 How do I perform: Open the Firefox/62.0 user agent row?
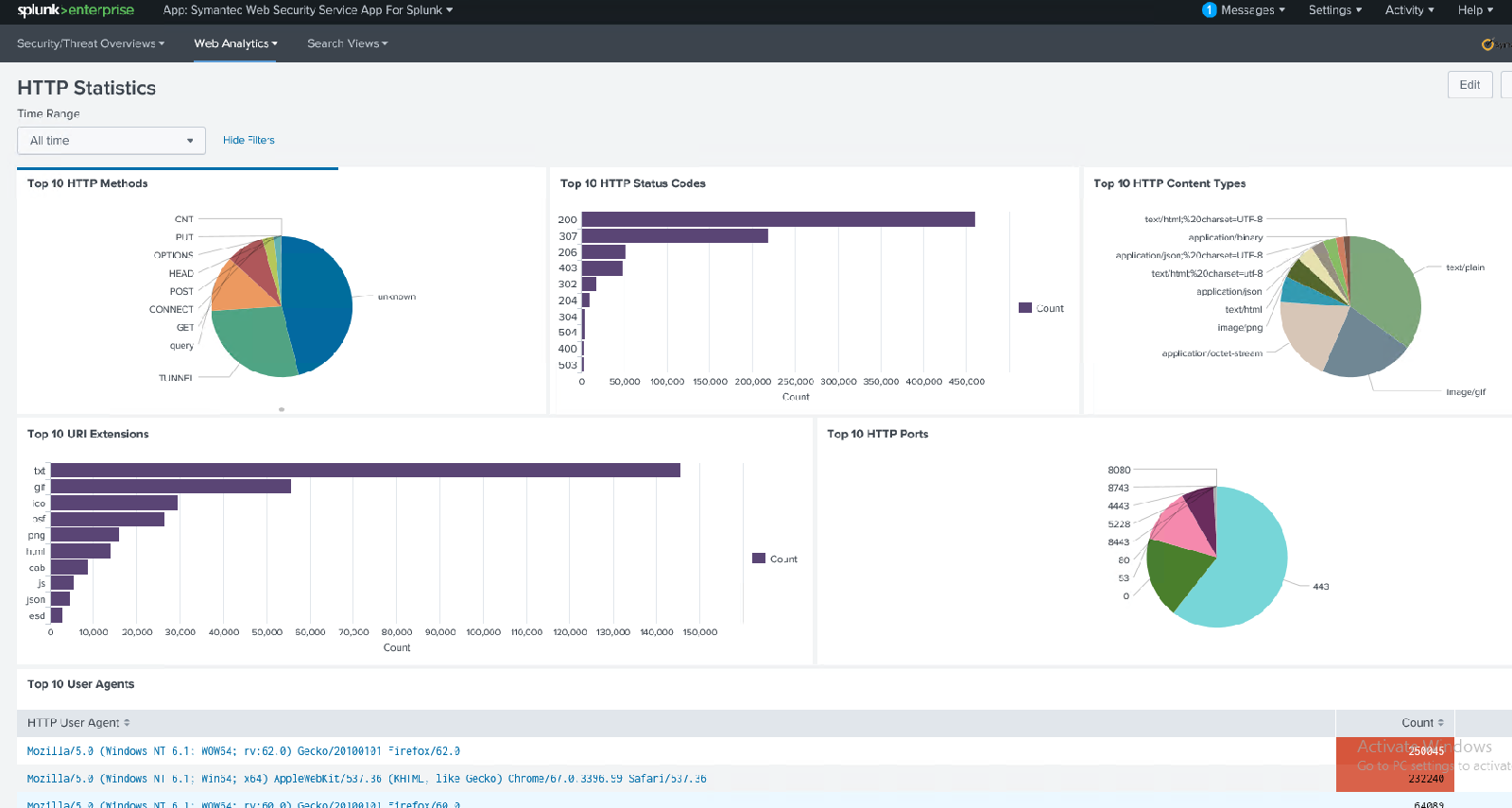tap(243, 751)
